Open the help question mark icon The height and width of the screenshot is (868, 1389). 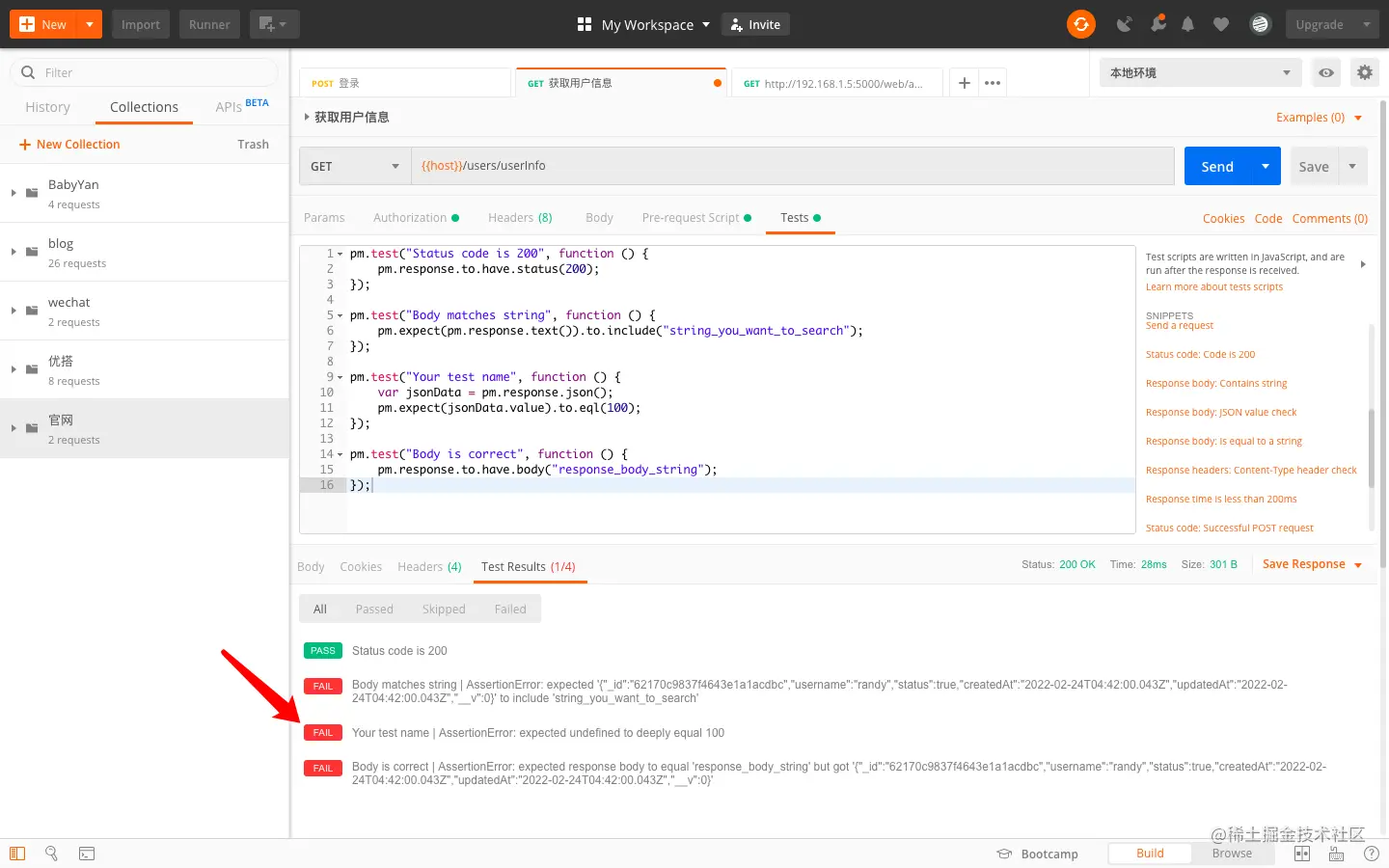[1372, 854]
